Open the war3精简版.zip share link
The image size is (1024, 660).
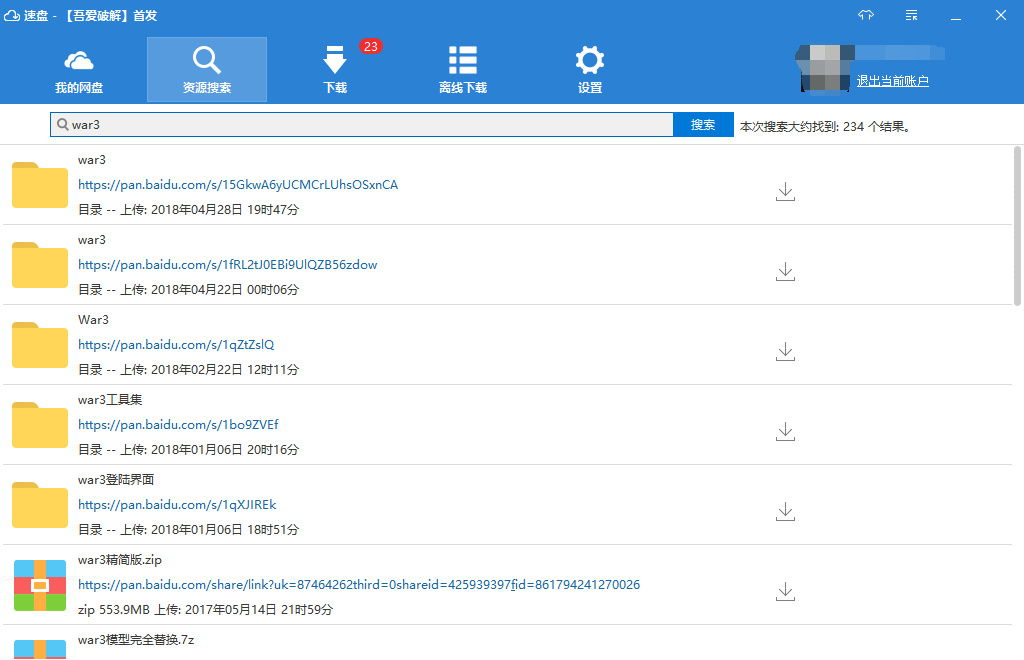(359, 585)
